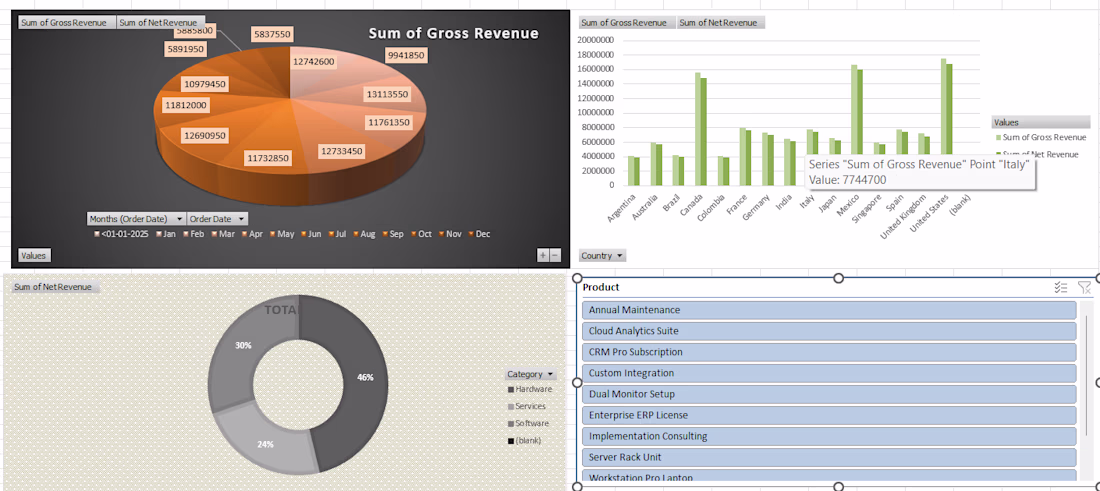Select the 5891950 data label on pie

186,49
